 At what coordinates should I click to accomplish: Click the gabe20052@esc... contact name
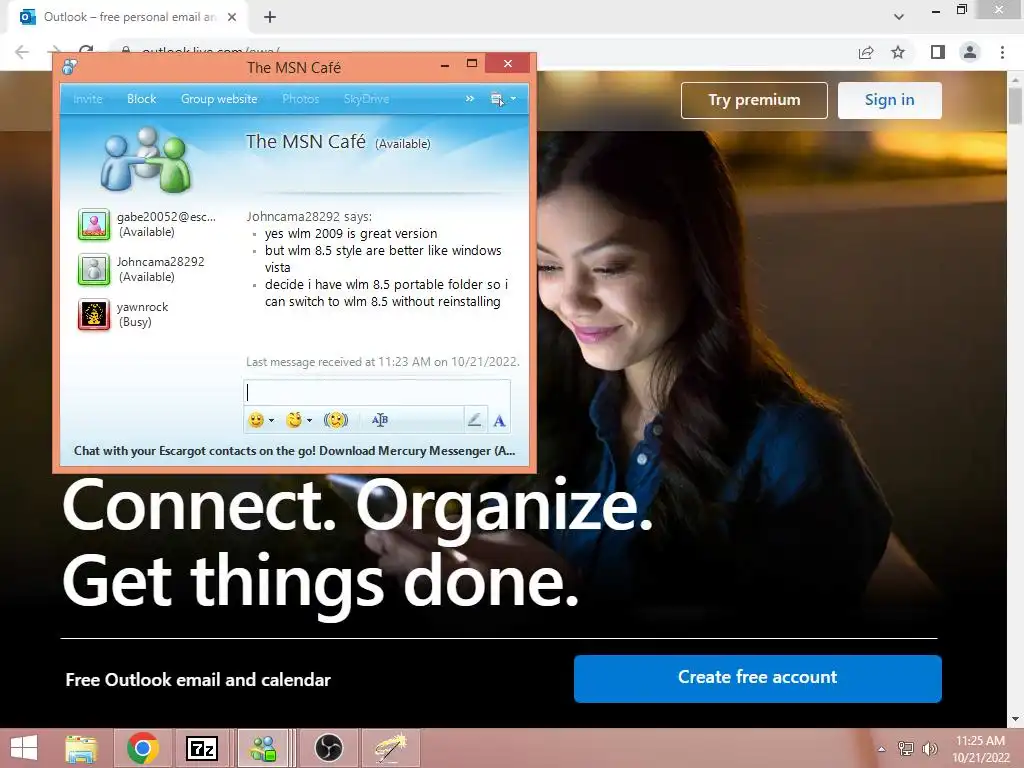(x=167, y=217)
